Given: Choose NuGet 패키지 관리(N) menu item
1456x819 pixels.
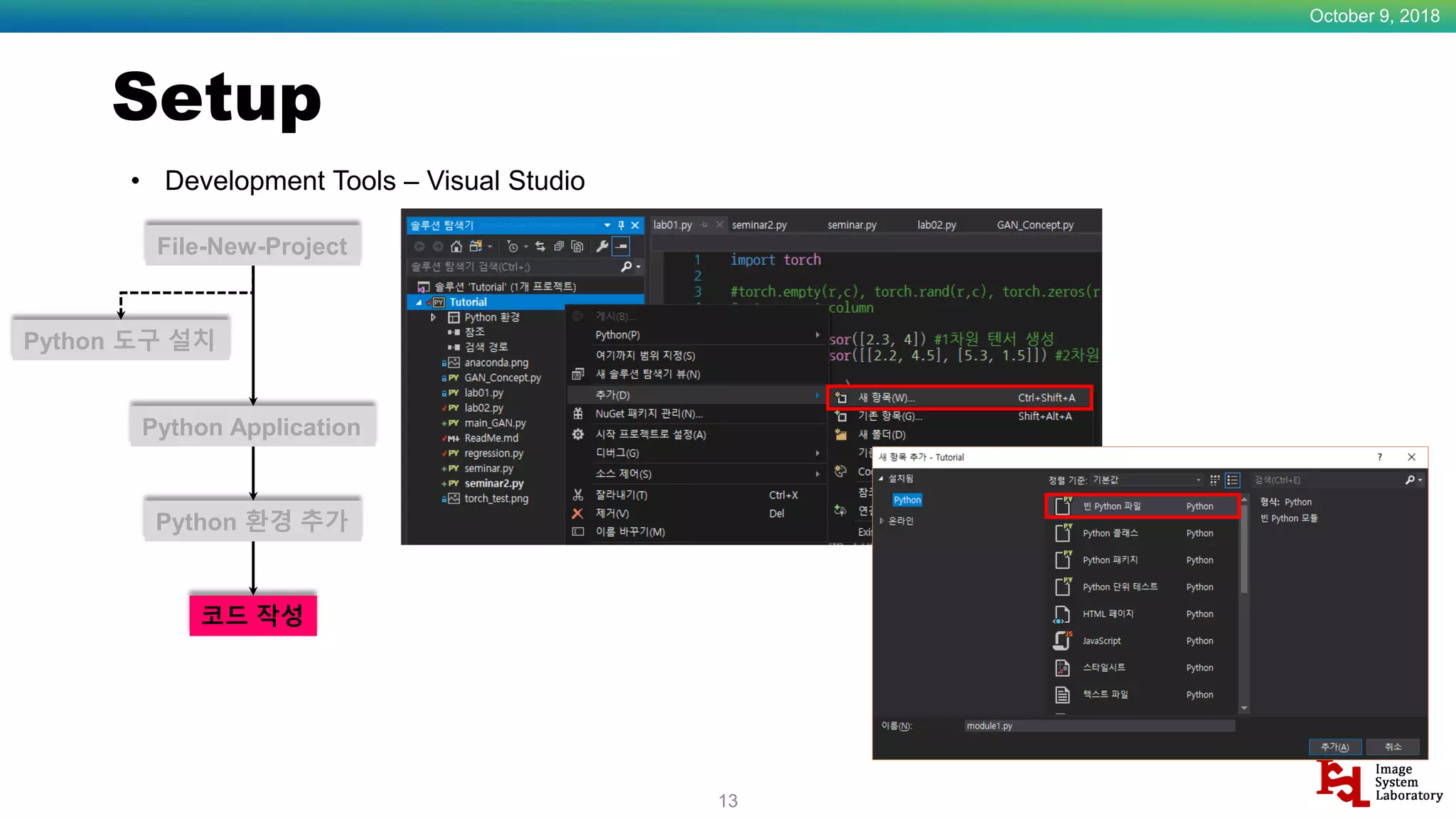Looking at the screenshot, I should click(697, 414).
